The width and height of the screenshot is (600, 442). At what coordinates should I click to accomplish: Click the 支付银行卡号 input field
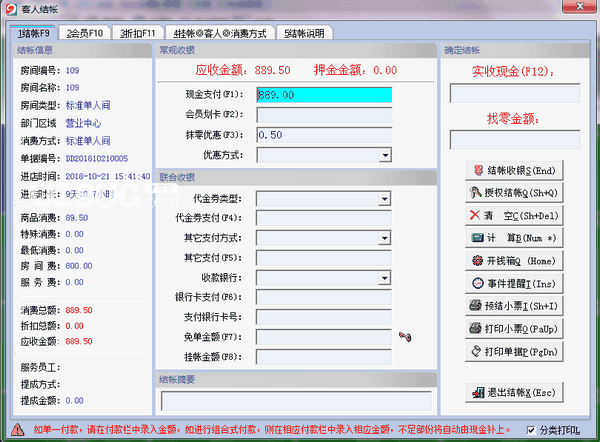point(324,317)
